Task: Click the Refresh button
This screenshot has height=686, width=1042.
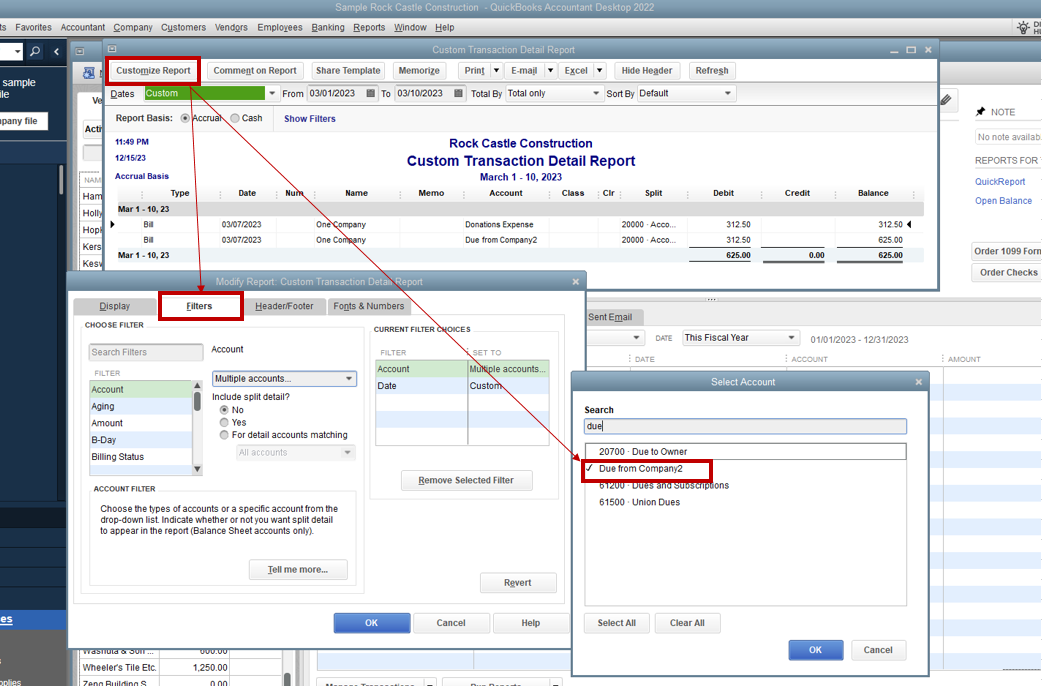Action: click(712, 70)
